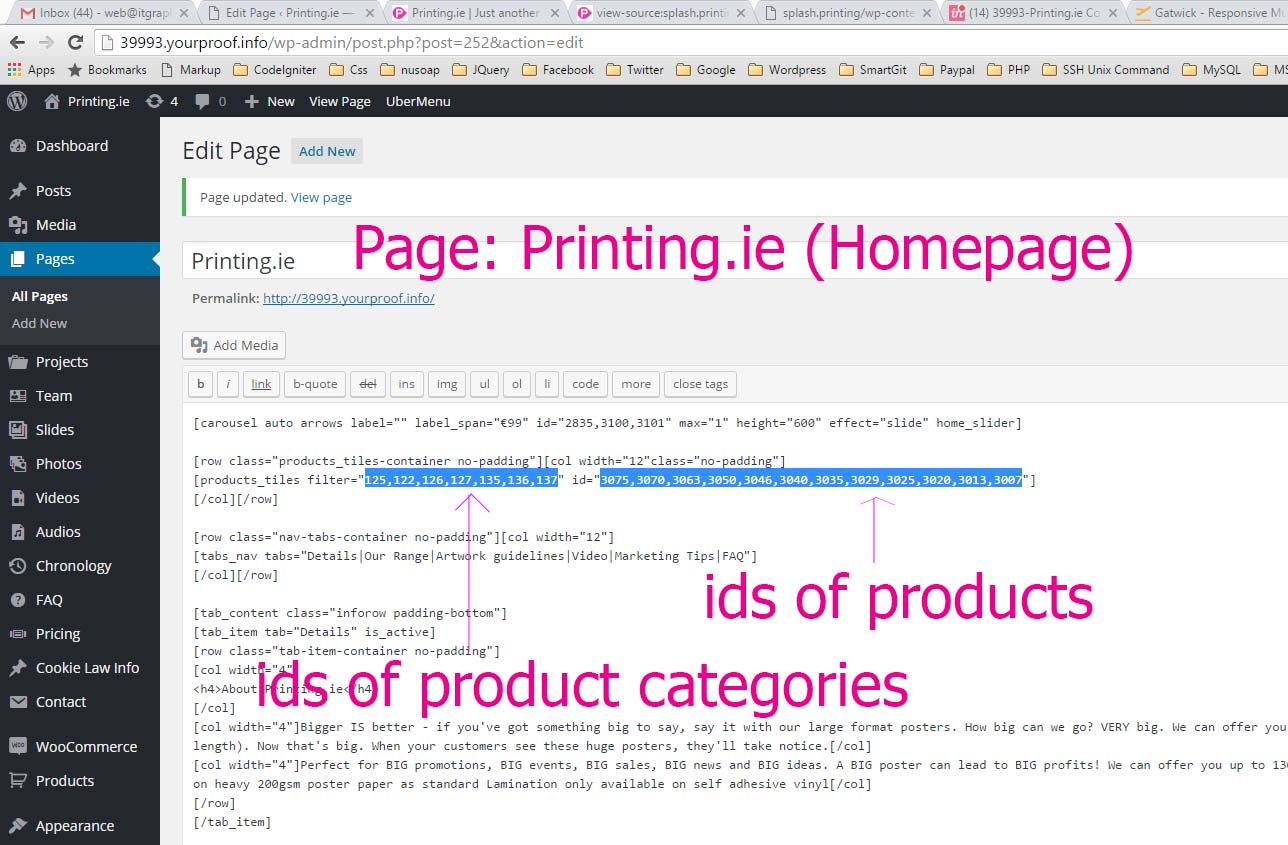Select Add New under Pages submenu
Image resolution: width=1288 pixels, height=845 pixels.
(x=40, y=324)
